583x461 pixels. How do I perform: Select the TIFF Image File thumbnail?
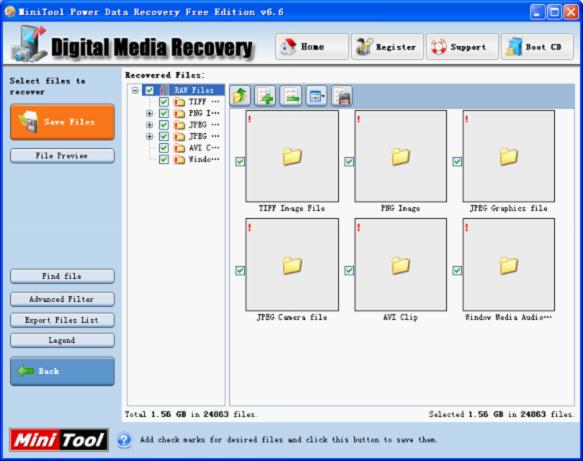292,156
